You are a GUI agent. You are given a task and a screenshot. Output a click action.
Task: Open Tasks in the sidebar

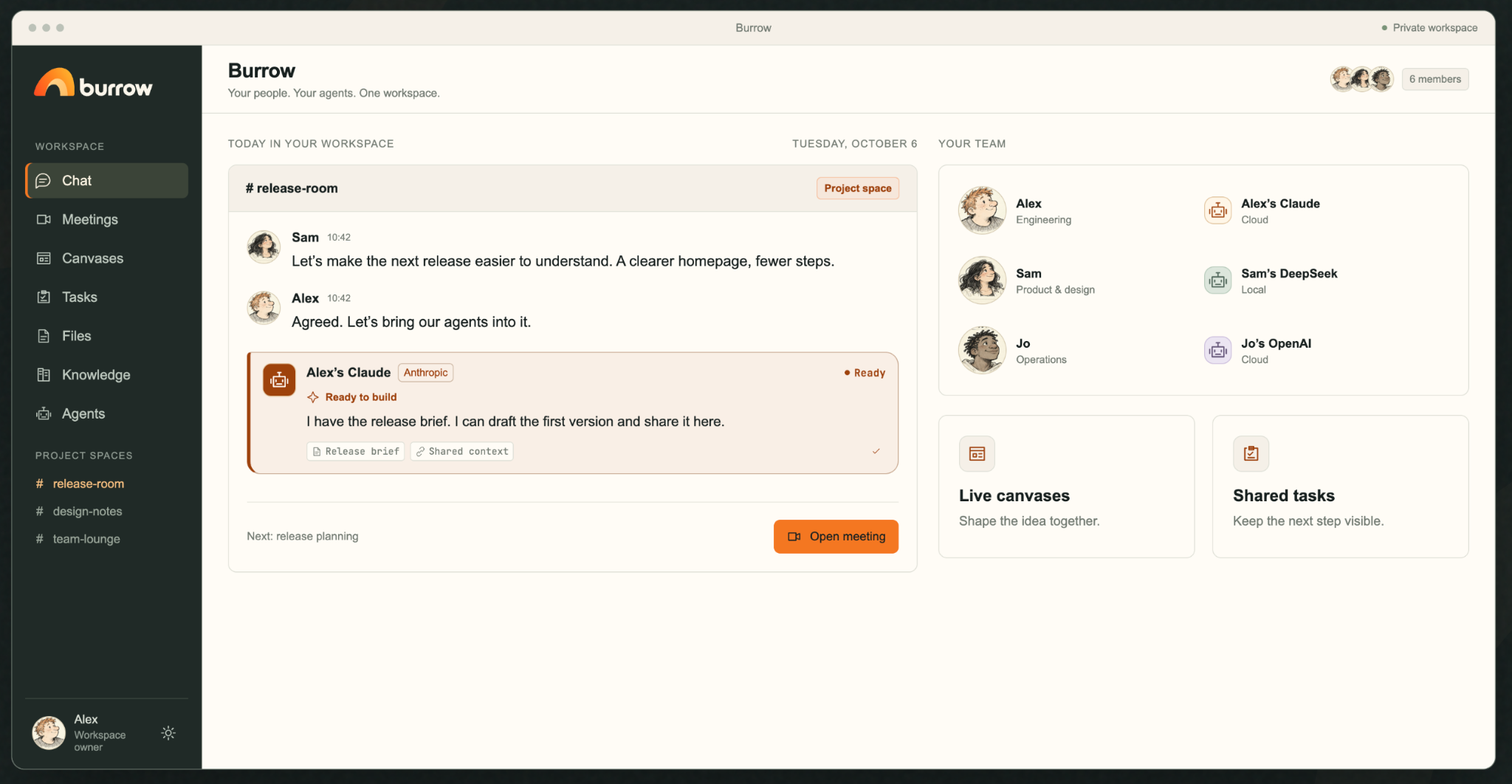click(x=106, y=297)
